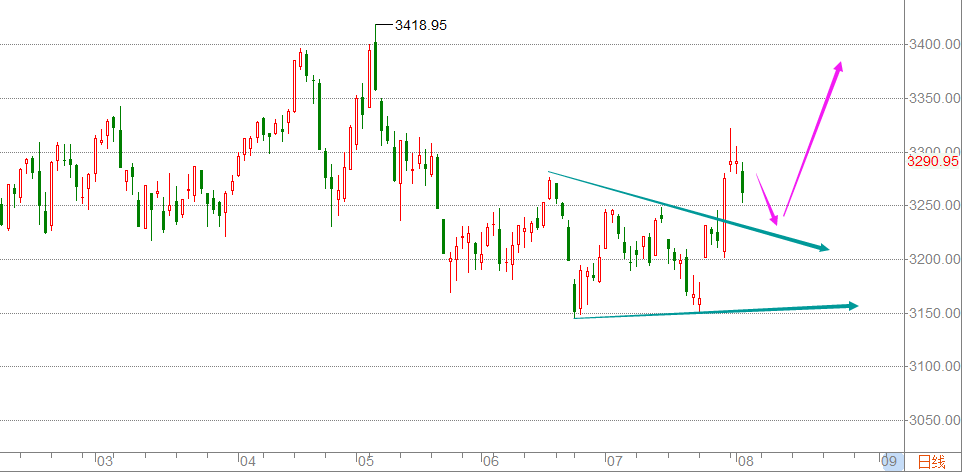Click the 04 month marker on time axis
Screen dimensions: 962x472
click(247, 461)
